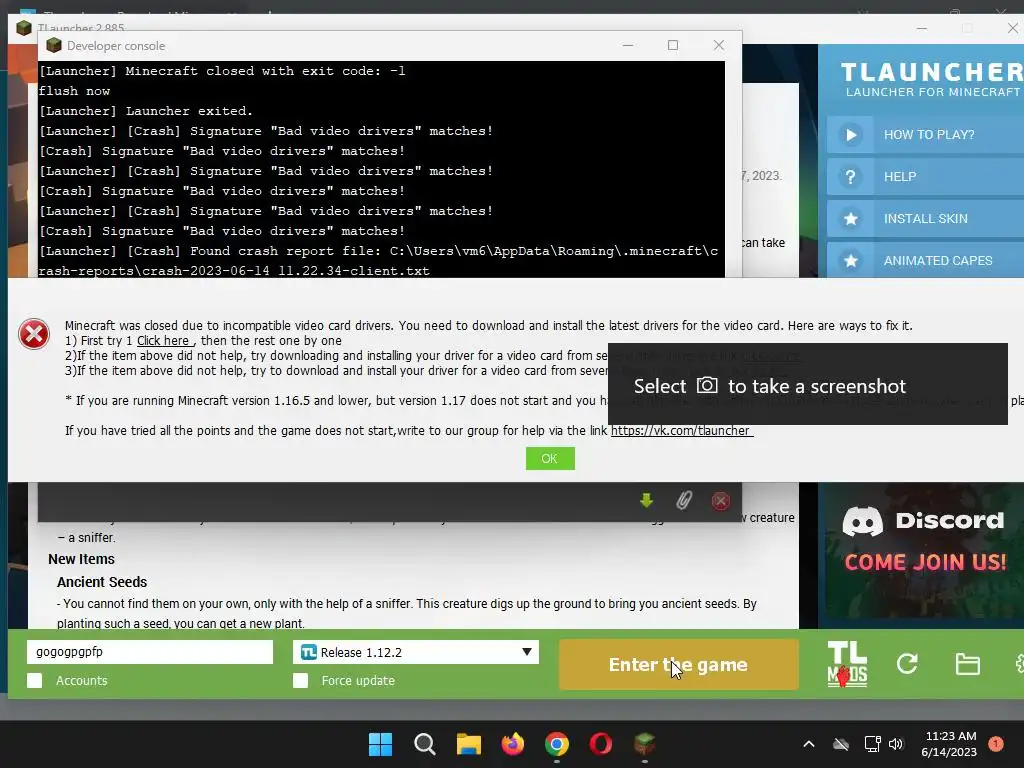Open Windows taskbar search
This screenshot has width=1024, height=768.
tap(424, 744)
